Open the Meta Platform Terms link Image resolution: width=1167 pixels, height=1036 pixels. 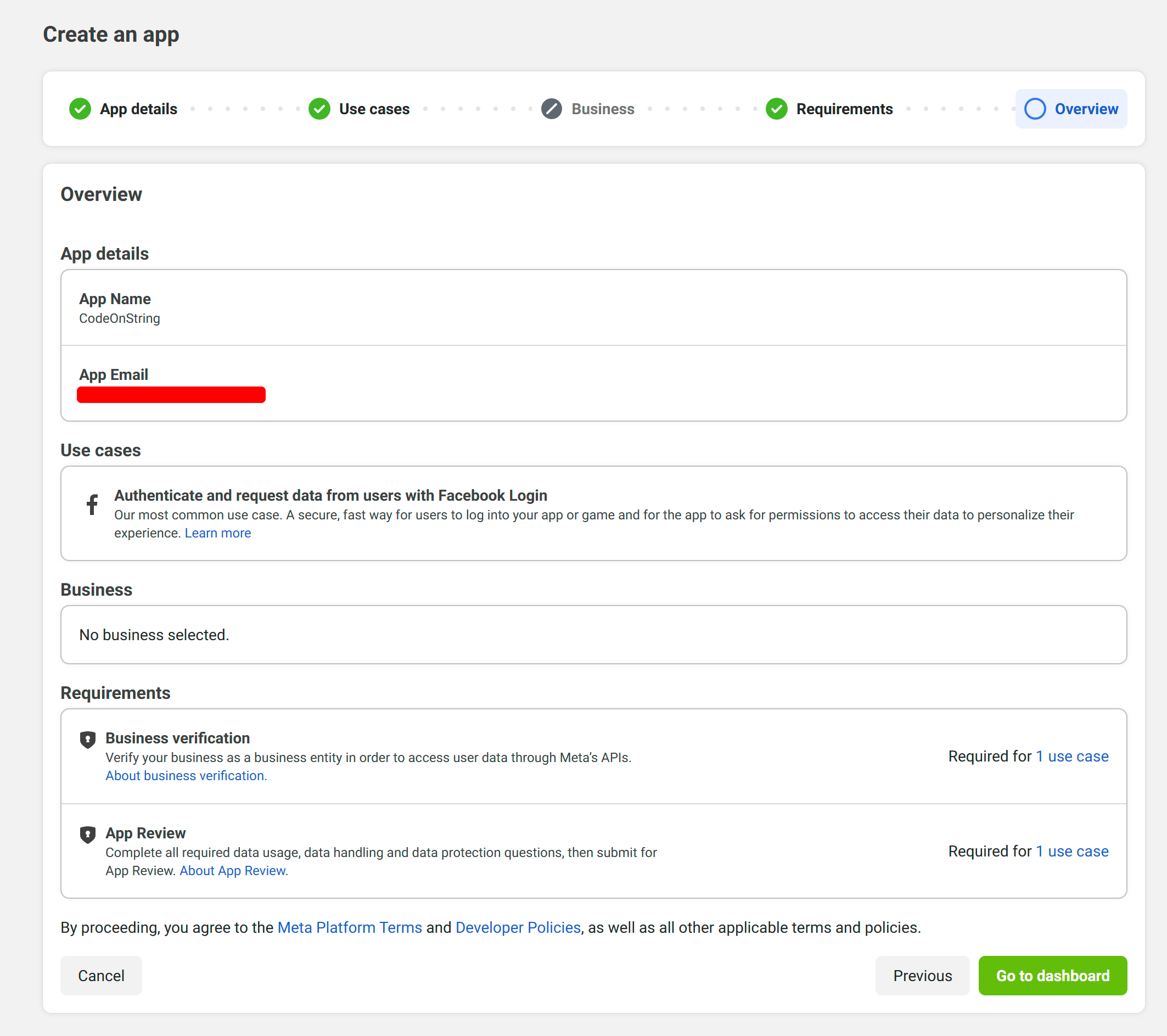tap(350, 927)
